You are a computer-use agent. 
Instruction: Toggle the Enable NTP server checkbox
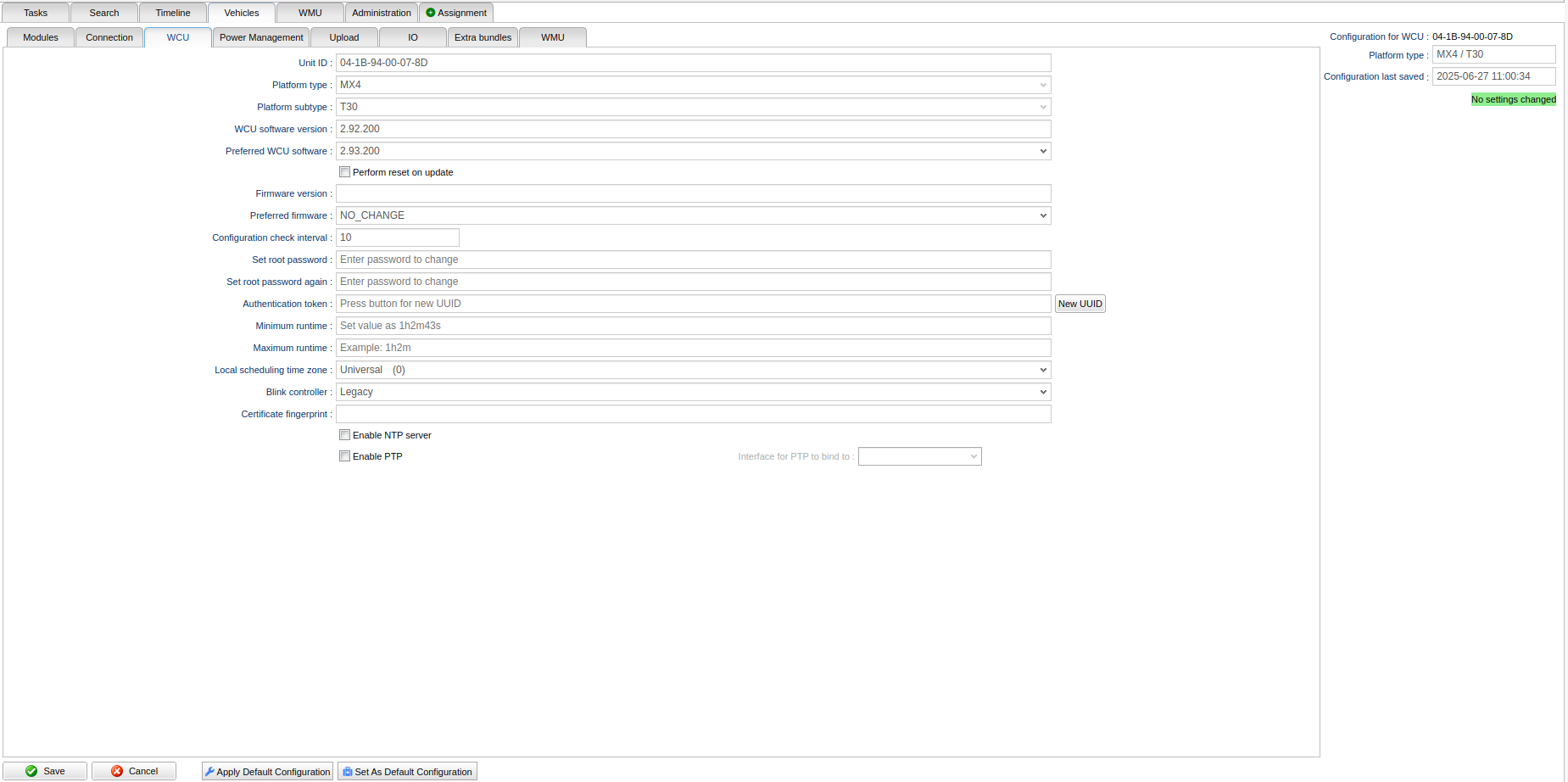[x=345, y=435]
